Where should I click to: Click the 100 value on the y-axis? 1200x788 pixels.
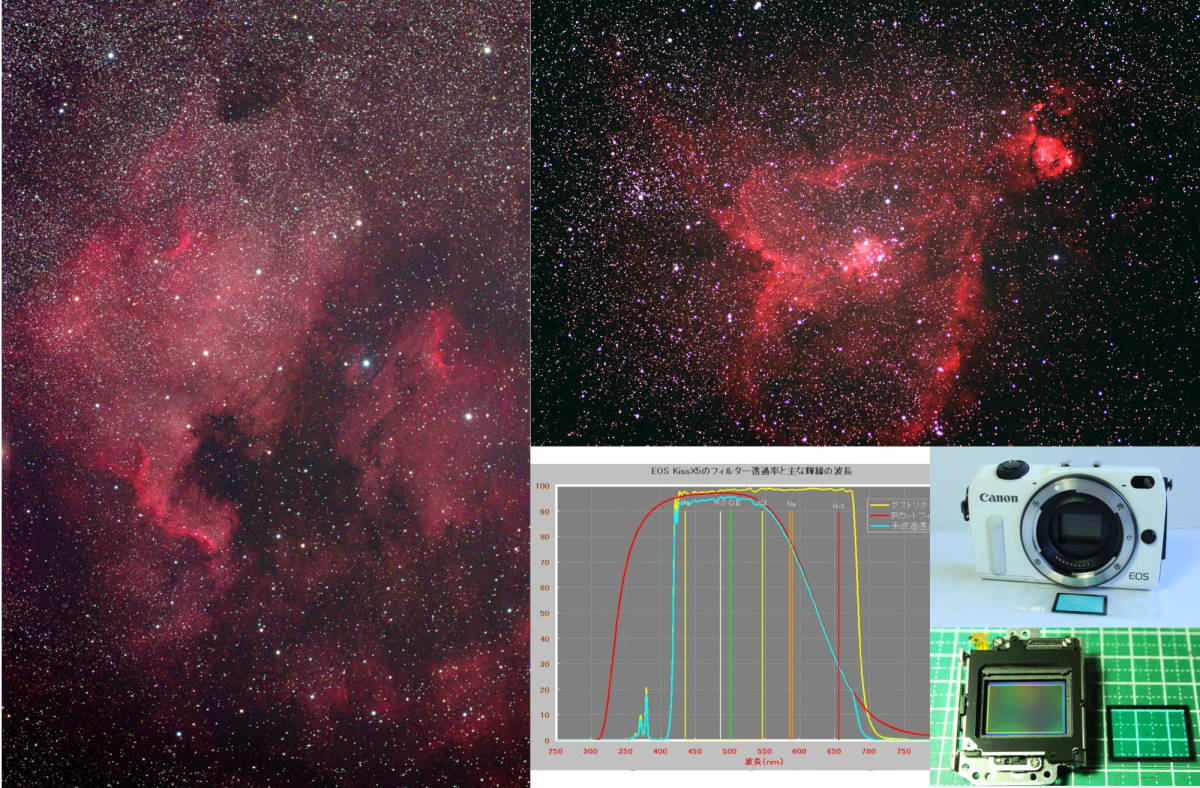[544, 487]
